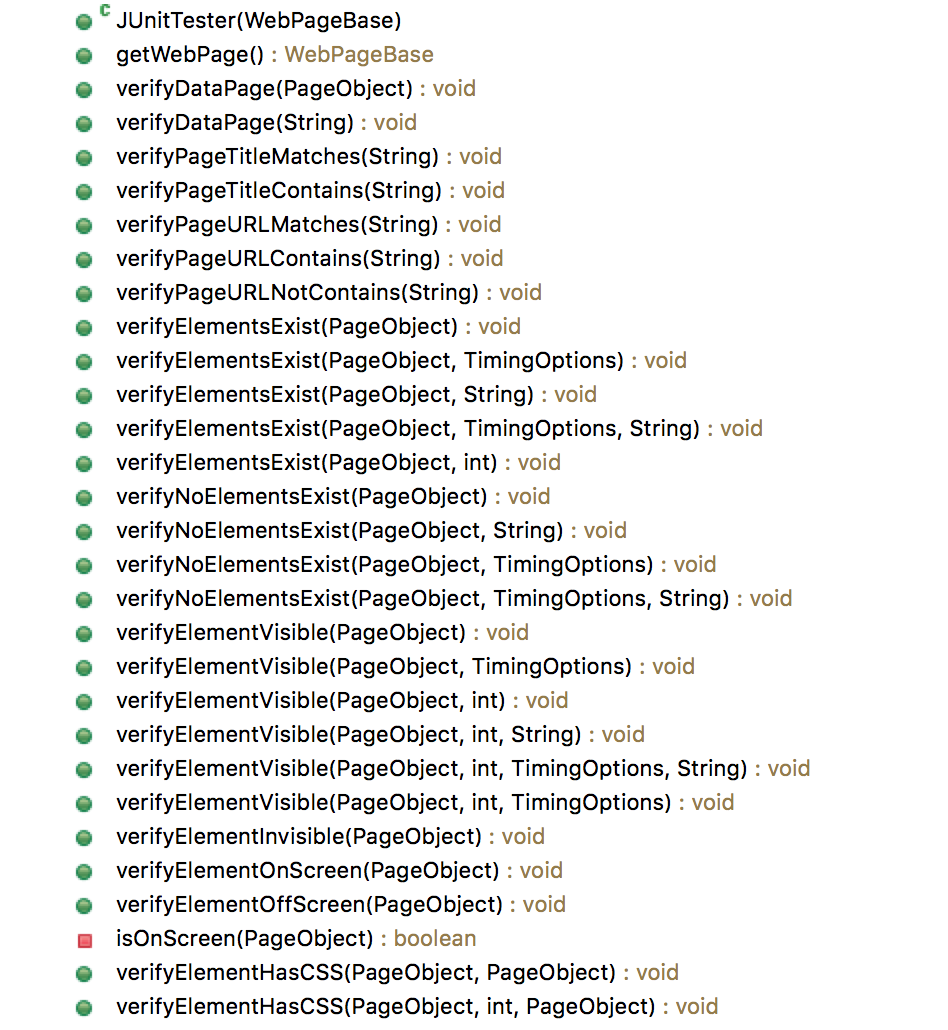The height and width of the screenshot is (1030, 948).
Task: Click the green icon beside verifyElementsExist(PageObject)
Action: coord(84,328)
